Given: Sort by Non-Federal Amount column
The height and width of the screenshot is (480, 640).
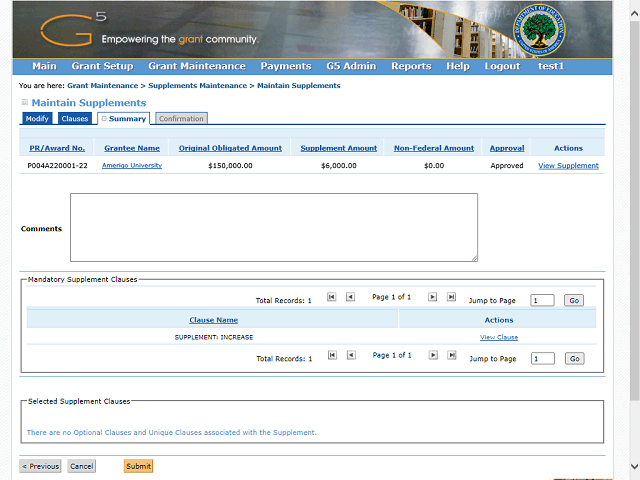Looking at the screenshot, I should point(434,148).
